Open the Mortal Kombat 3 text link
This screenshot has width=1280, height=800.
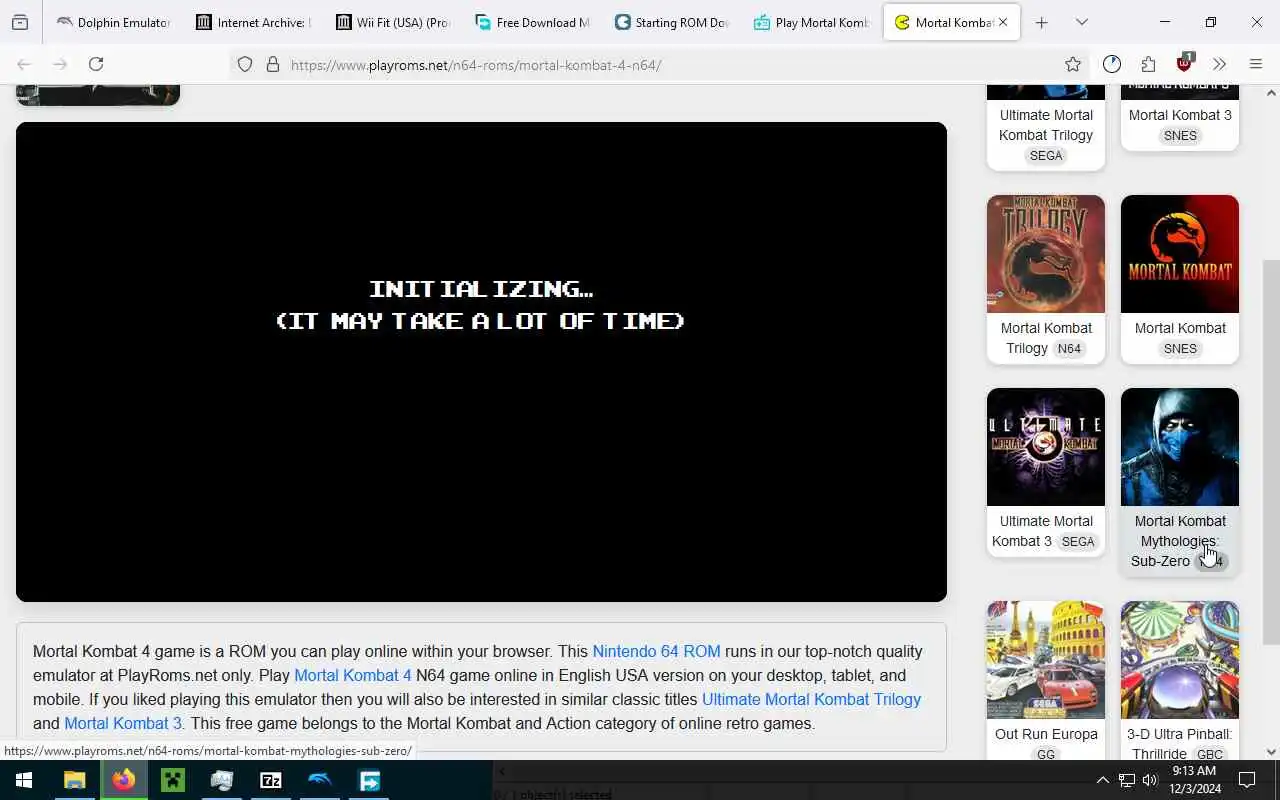point(123,723)
